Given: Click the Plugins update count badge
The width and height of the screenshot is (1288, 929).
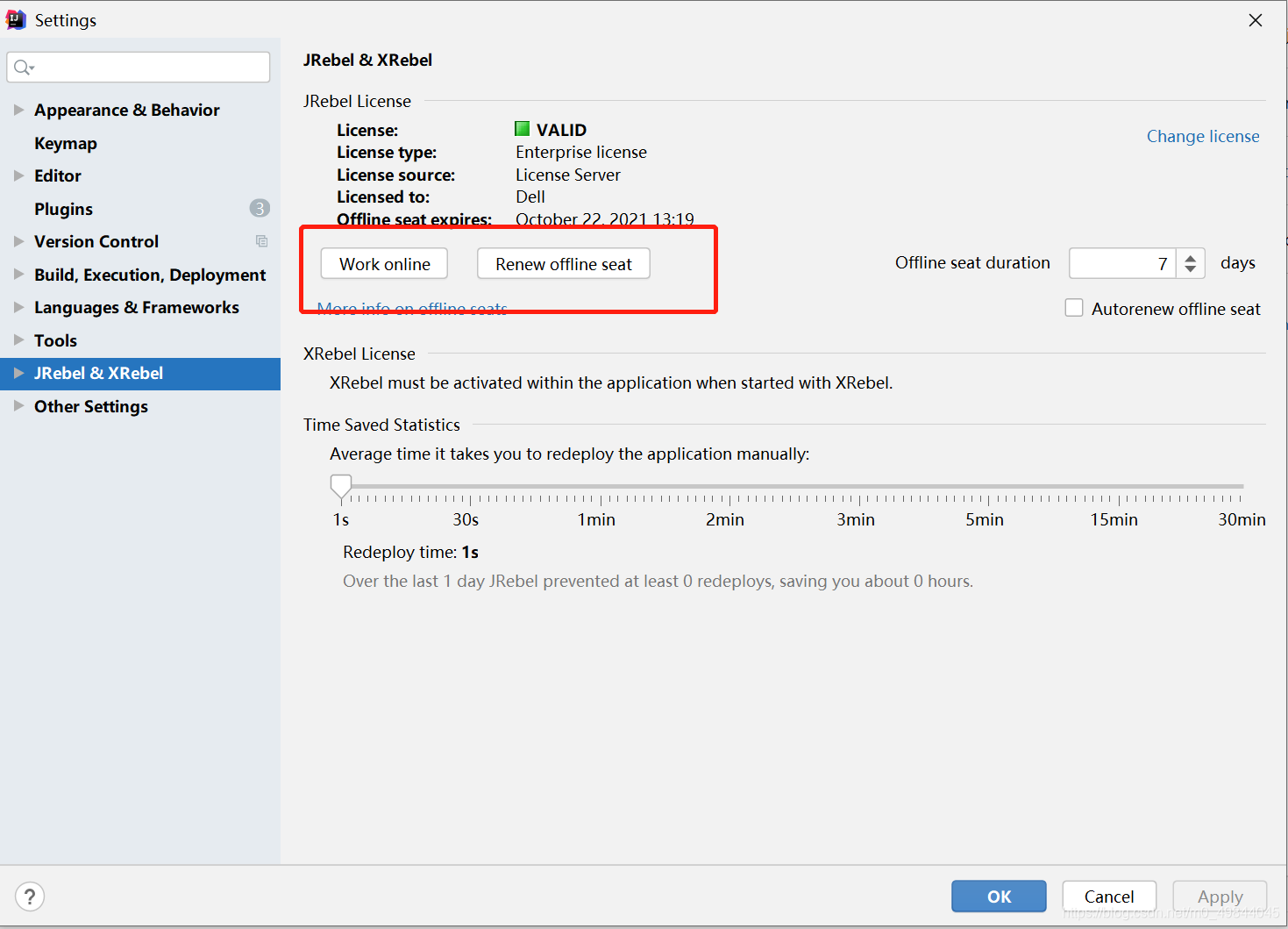Looking at the screenshot, I should tap(260, 208).
